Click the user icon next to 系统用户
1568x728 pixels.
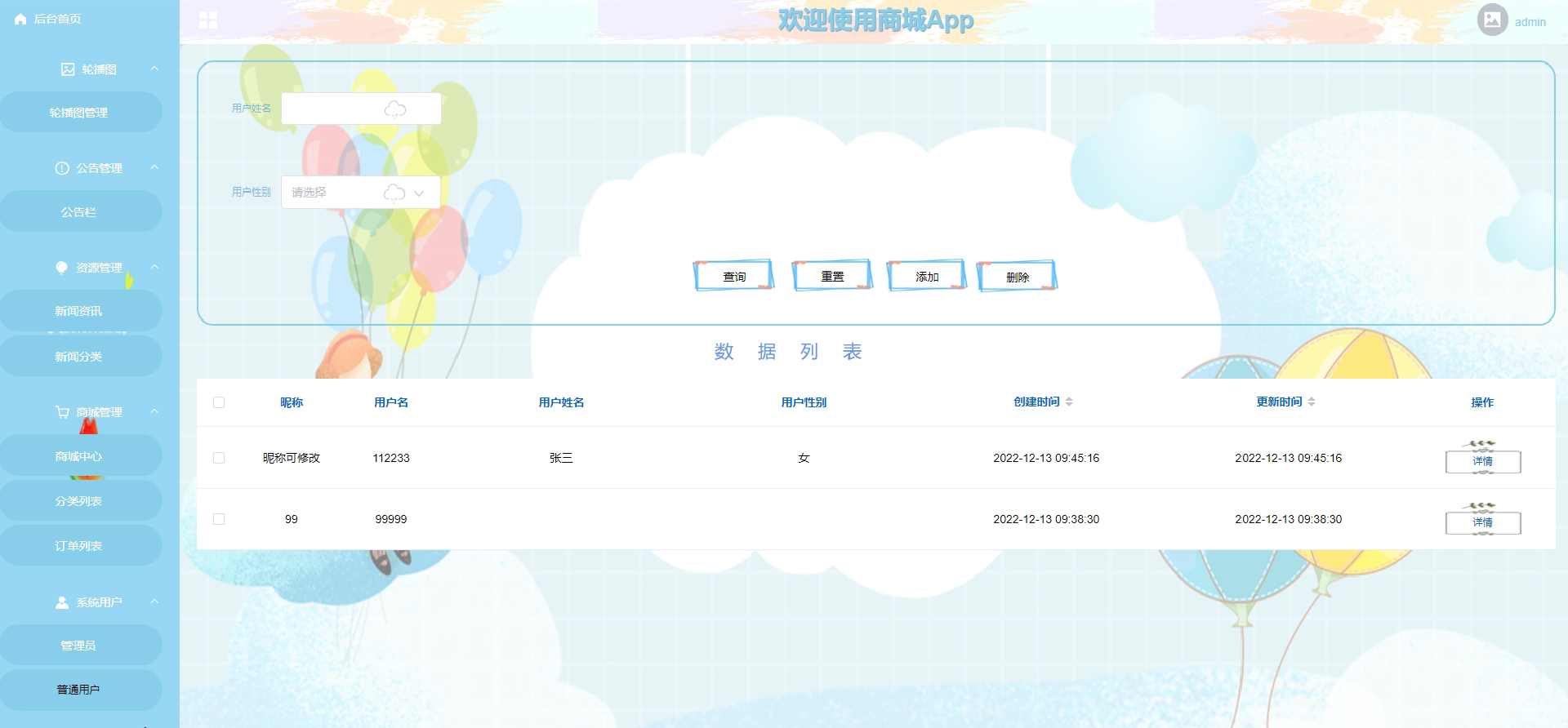(x=62, y=602)
